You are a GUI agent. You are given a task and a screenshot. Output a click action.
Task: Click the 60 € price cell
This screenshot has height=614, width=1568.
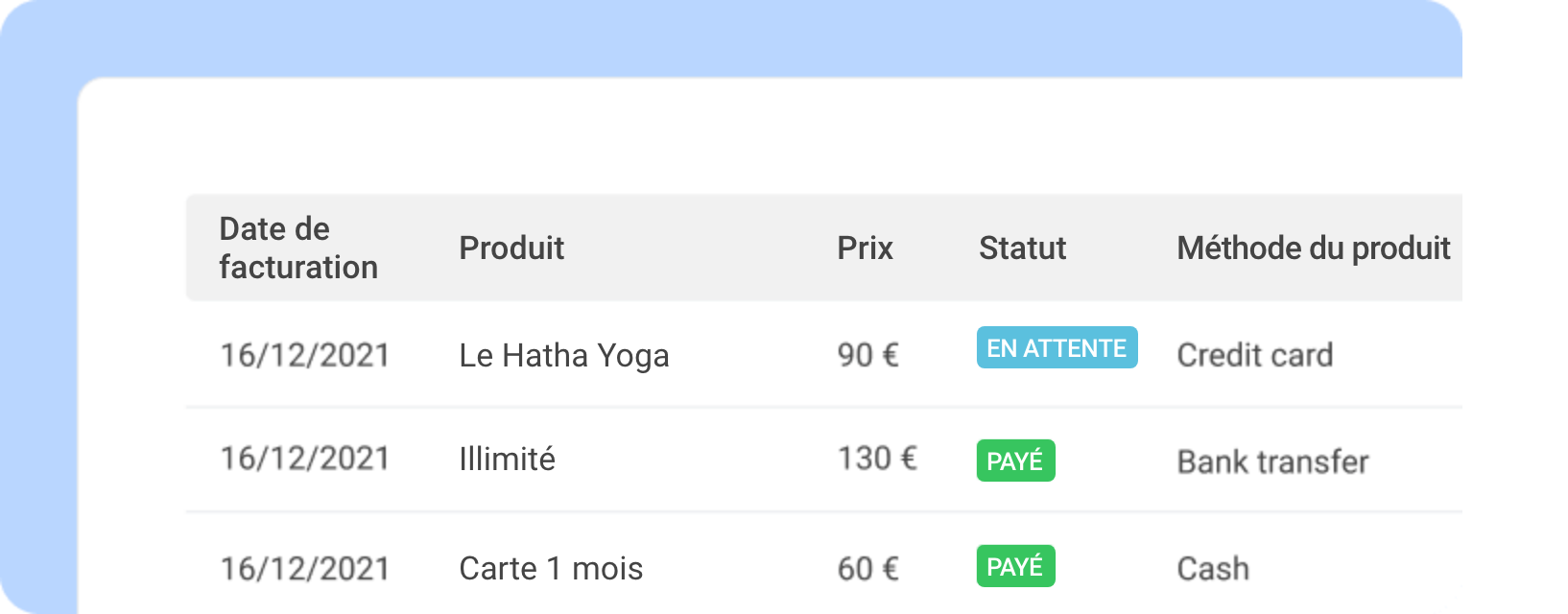867,568
